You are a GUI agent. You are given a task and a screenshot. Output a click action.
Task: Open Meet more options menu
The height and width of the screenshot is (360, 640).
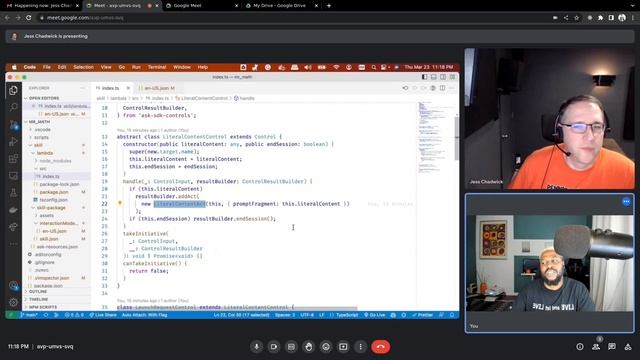pos(360,347)
